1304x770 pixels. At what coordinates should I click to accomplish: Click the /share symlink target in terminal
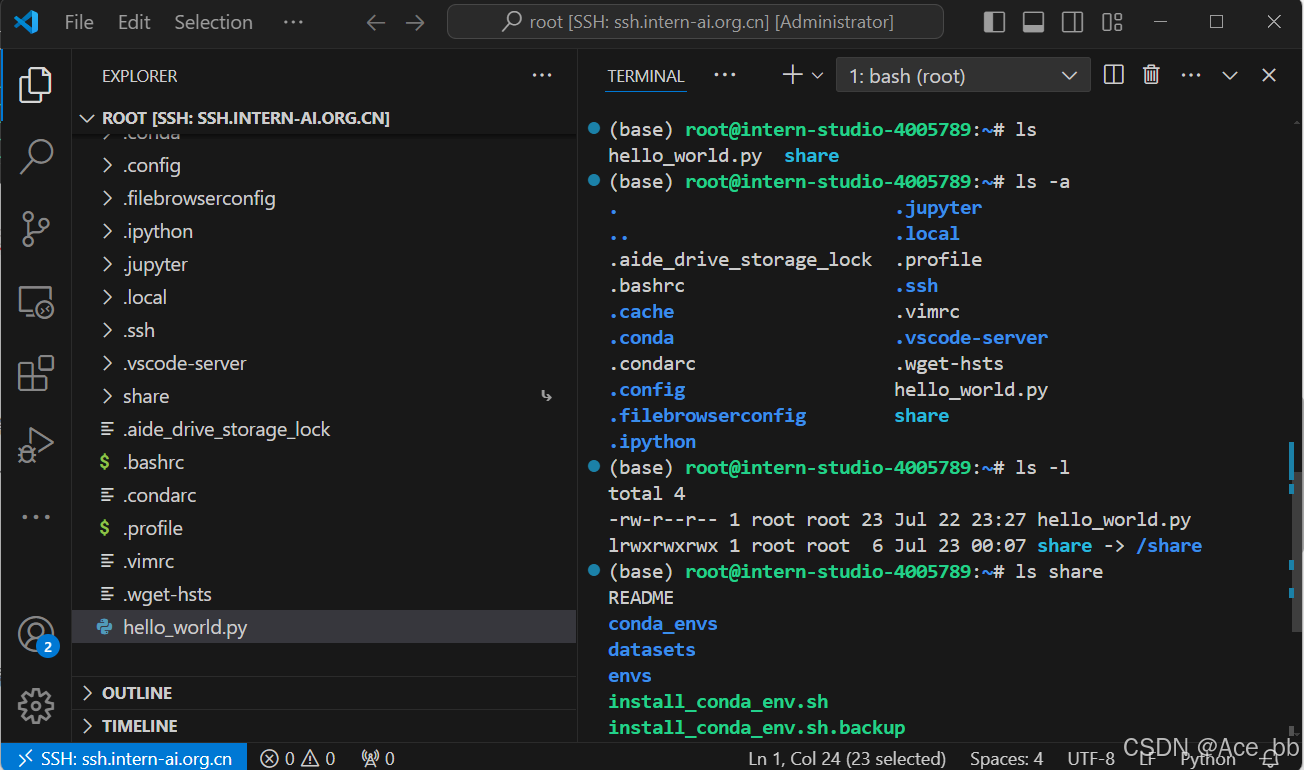[x=1169, y=546]
